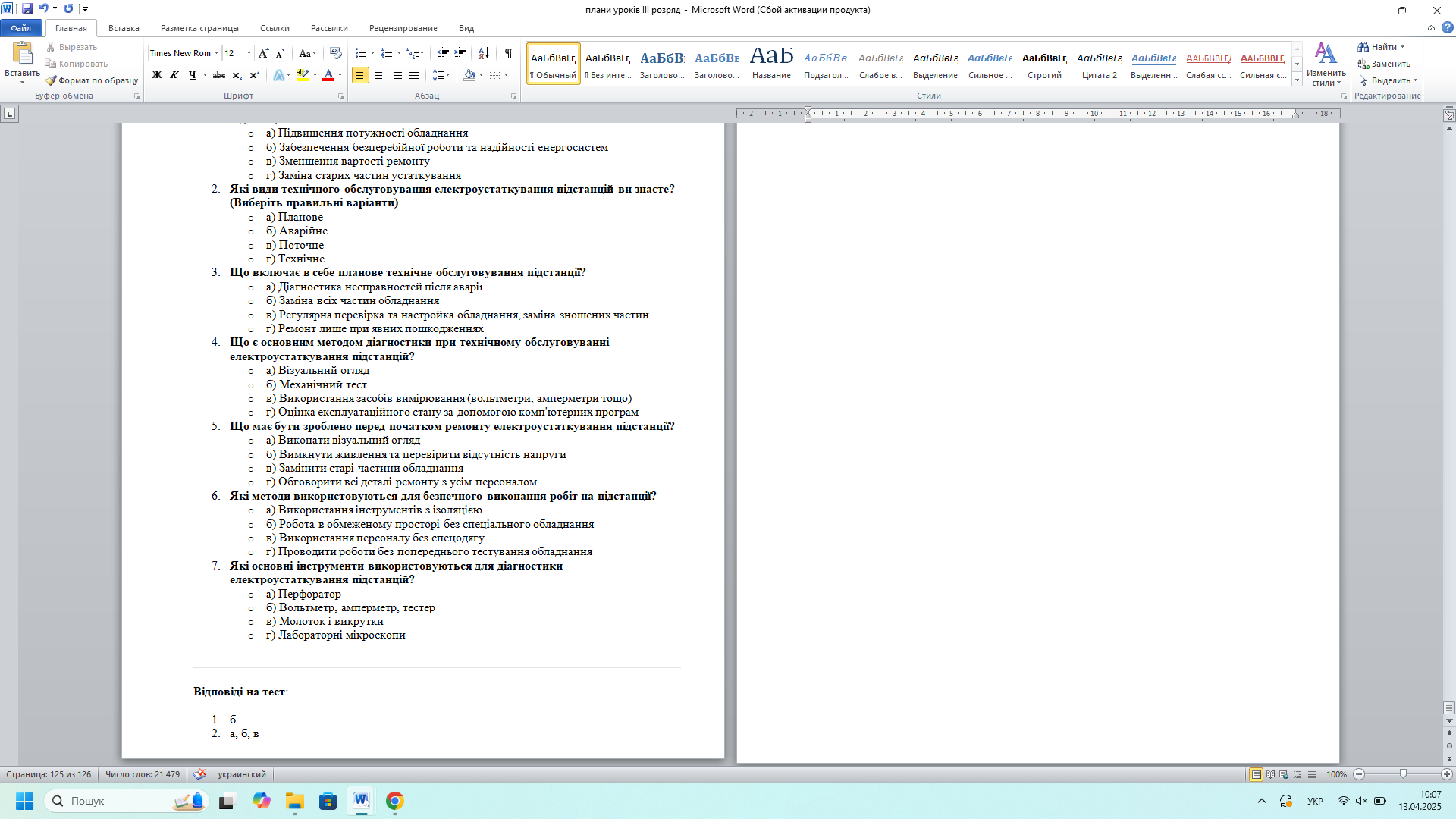This screenshot has width=1456, height=819.
Task: Open Google Chrome from the taskbar
Action: click(x=394, y=801)
